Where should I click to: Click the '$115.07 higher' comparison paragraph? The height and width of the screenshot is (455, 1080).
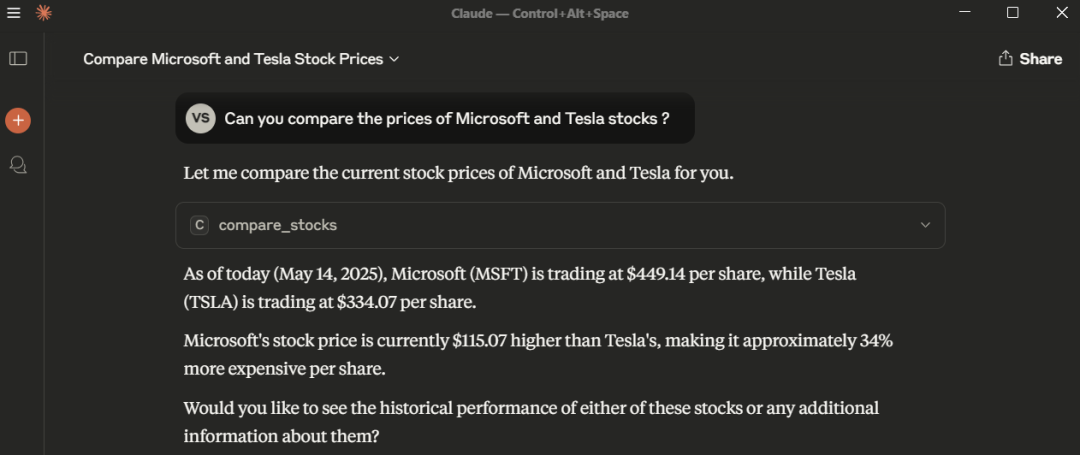[x=538, y=354]
